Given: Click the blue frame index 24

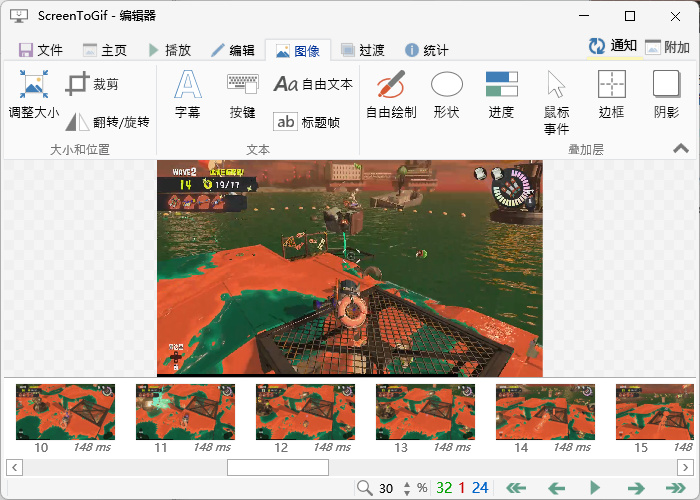Looking at the screenshot, I should coord(480,488).
